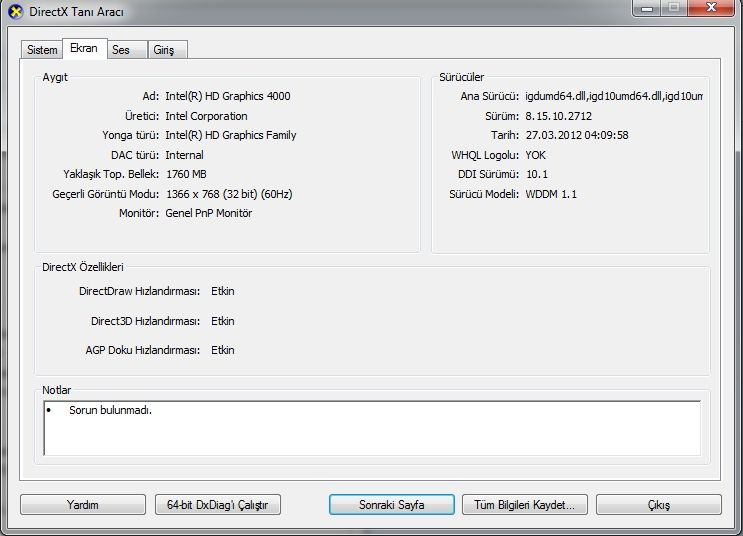
Task: Click the Ana Sürücü label
Action: pos(489,96)
